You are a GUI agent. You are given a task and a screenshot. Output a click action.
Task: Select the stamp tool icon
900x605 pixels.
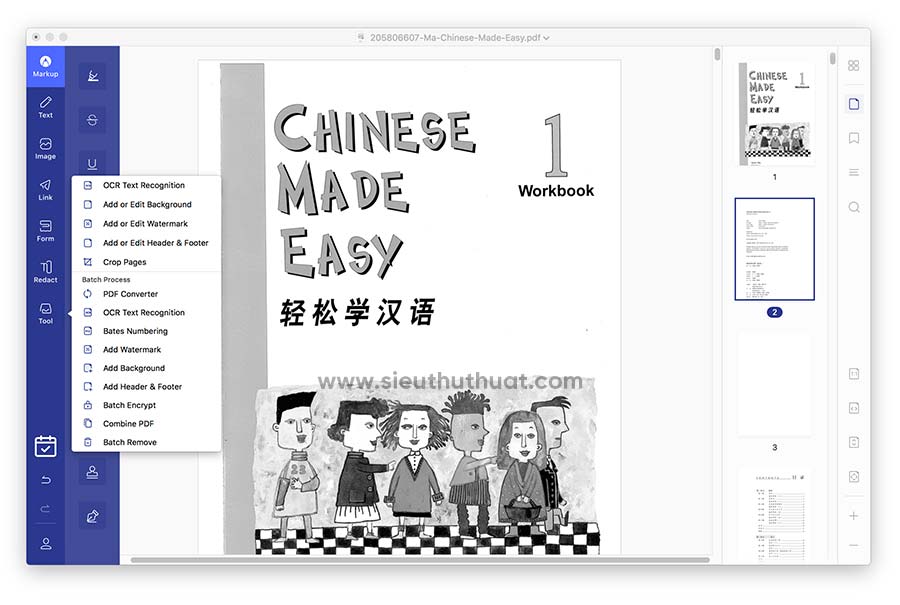[92, 472]
